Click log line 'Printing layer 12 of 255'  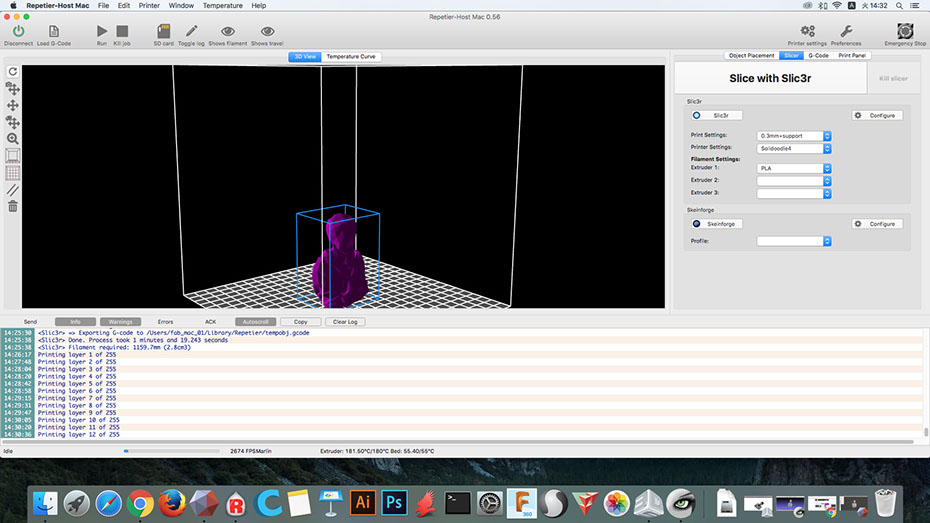coord(79,435)
